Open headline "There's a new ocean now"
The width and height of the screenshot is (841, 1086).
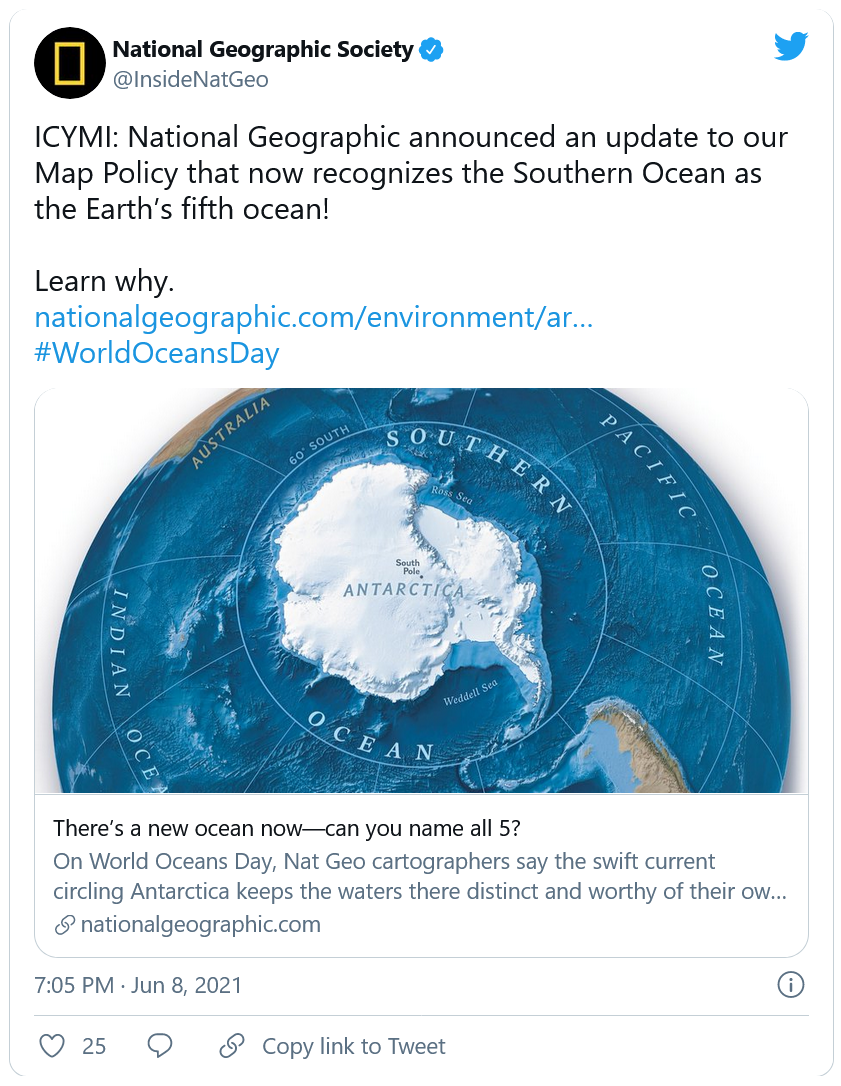click(x=287, y=828)
